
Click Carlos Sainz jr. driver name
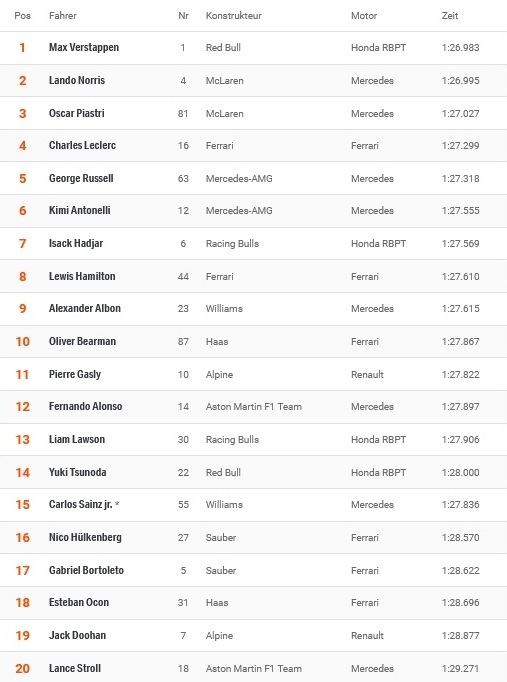80,505
